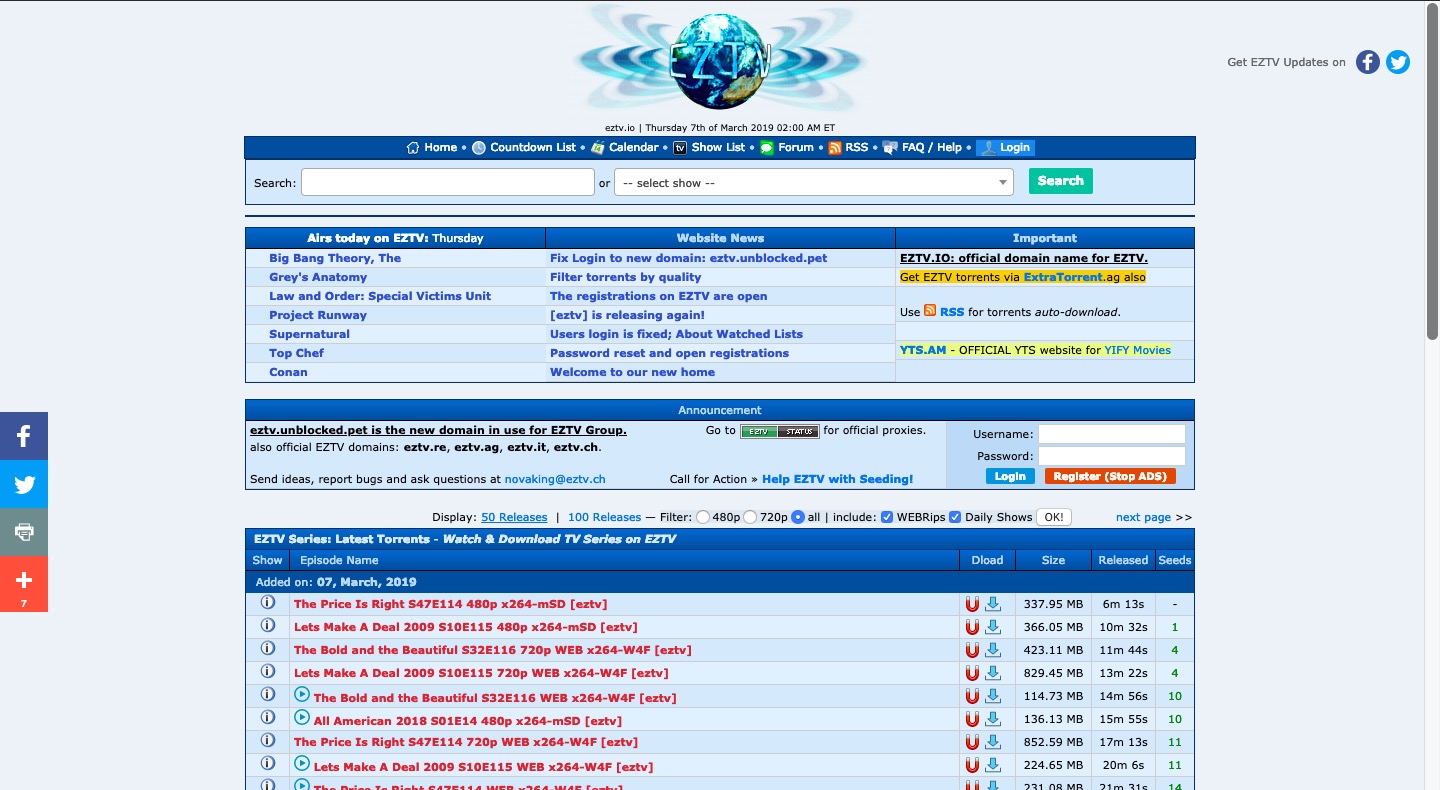Download torrent for Lets Make A Deal 480p

coord(993,627)
